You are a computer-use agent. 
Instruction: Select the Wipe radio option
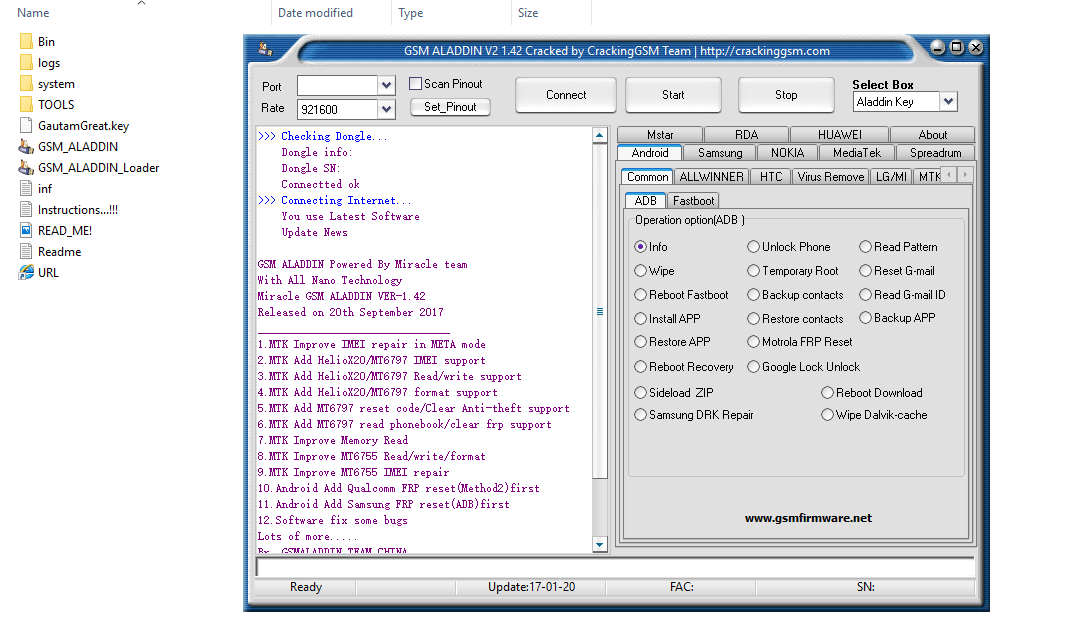[x=640, y=271]
